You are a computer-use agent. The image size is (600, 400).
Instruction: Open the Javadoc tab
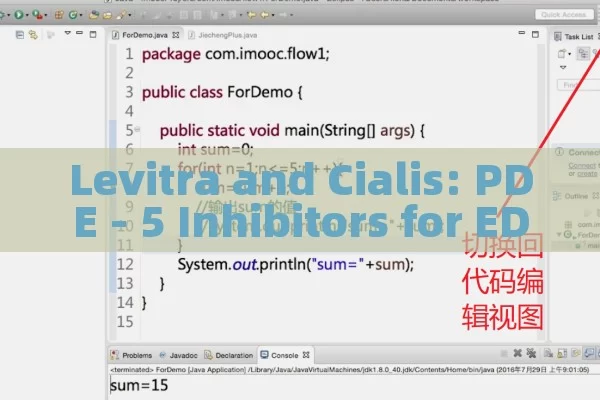point(178,355)
